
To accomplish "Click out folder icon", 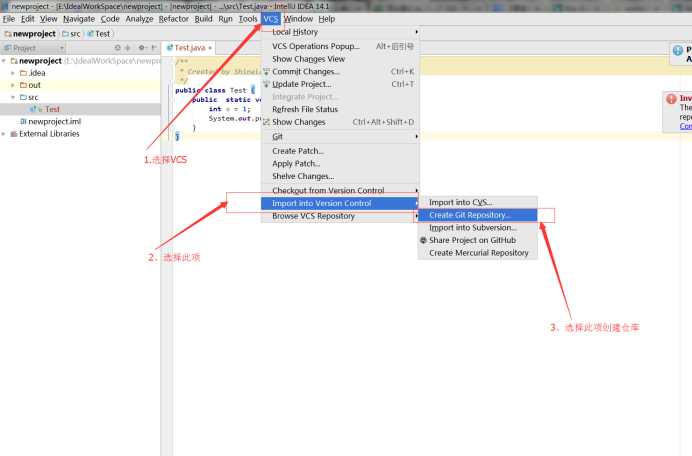I will tap(23, 85).
